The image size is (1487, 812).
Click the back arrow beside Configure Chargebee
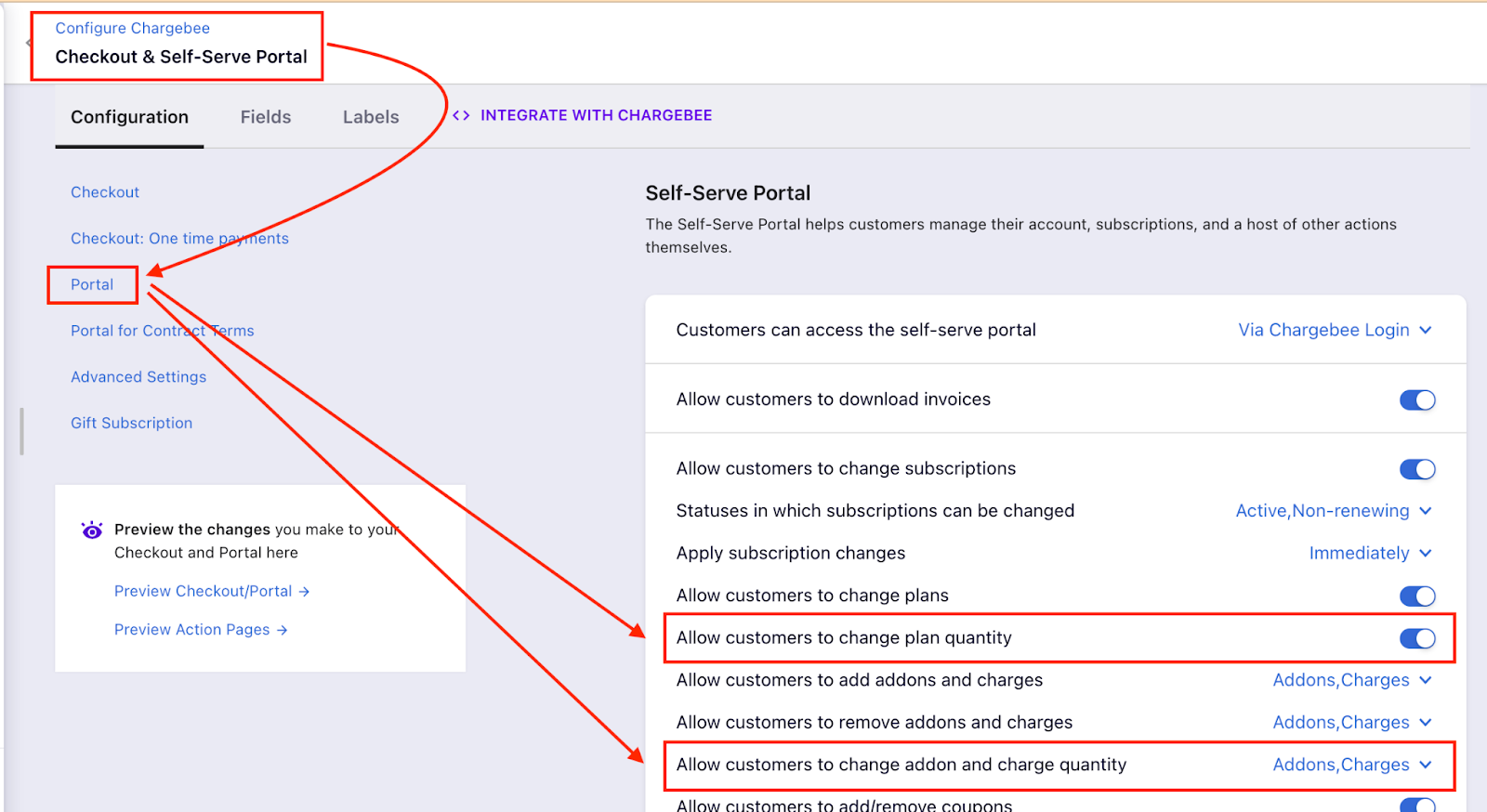point(28,43)
